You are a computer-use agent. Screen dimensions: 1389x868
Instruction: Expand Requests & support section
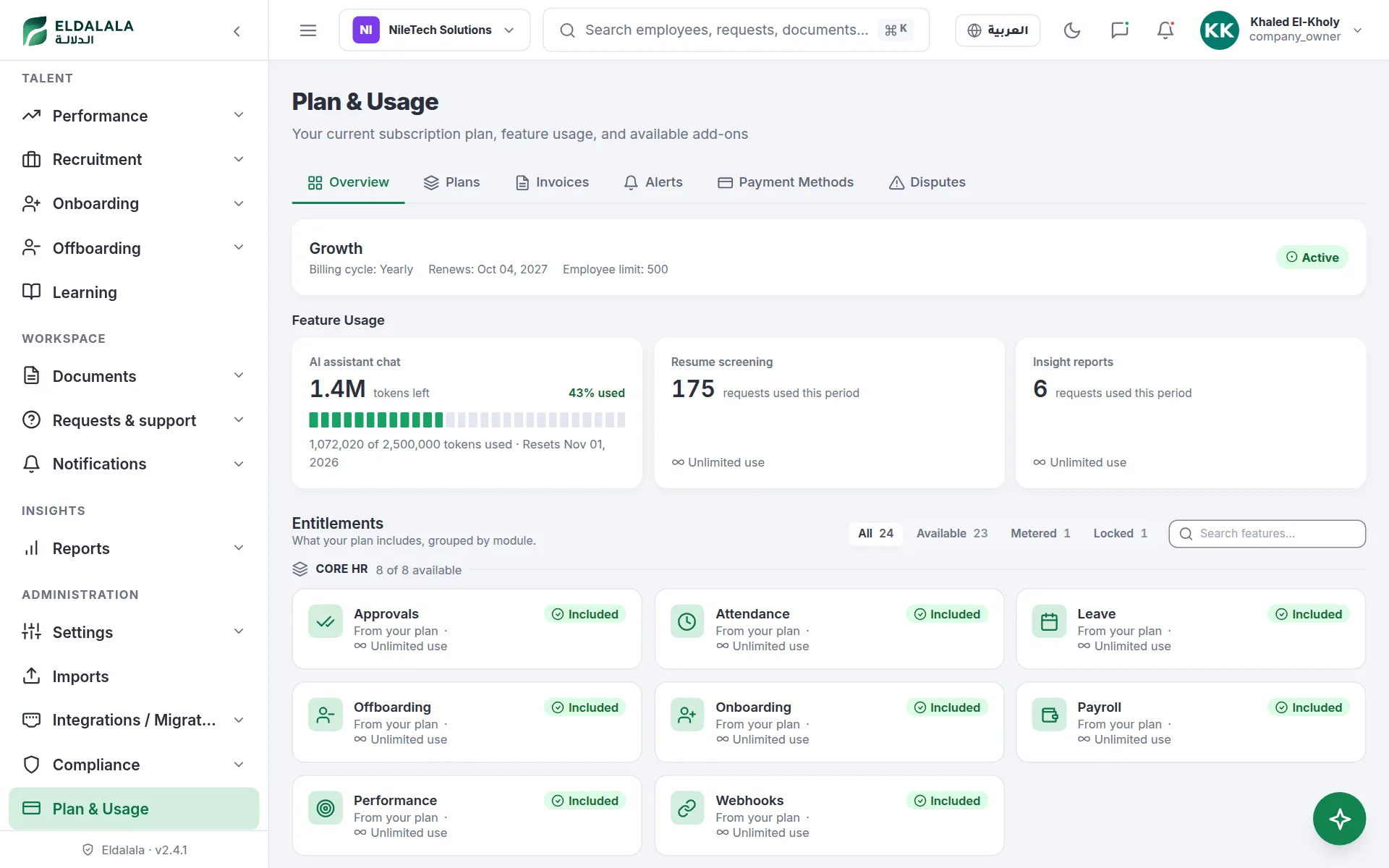tap(134, 420)
